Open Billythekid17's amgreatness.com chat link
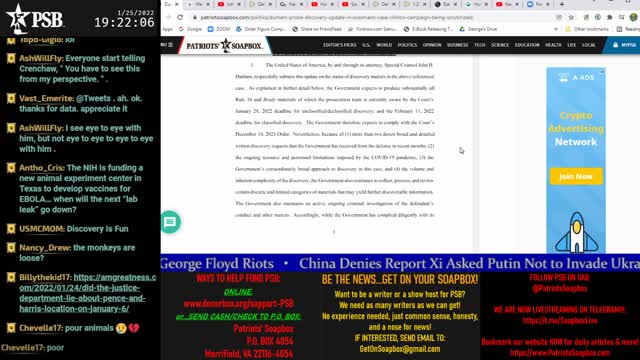 tap(87, 293)
